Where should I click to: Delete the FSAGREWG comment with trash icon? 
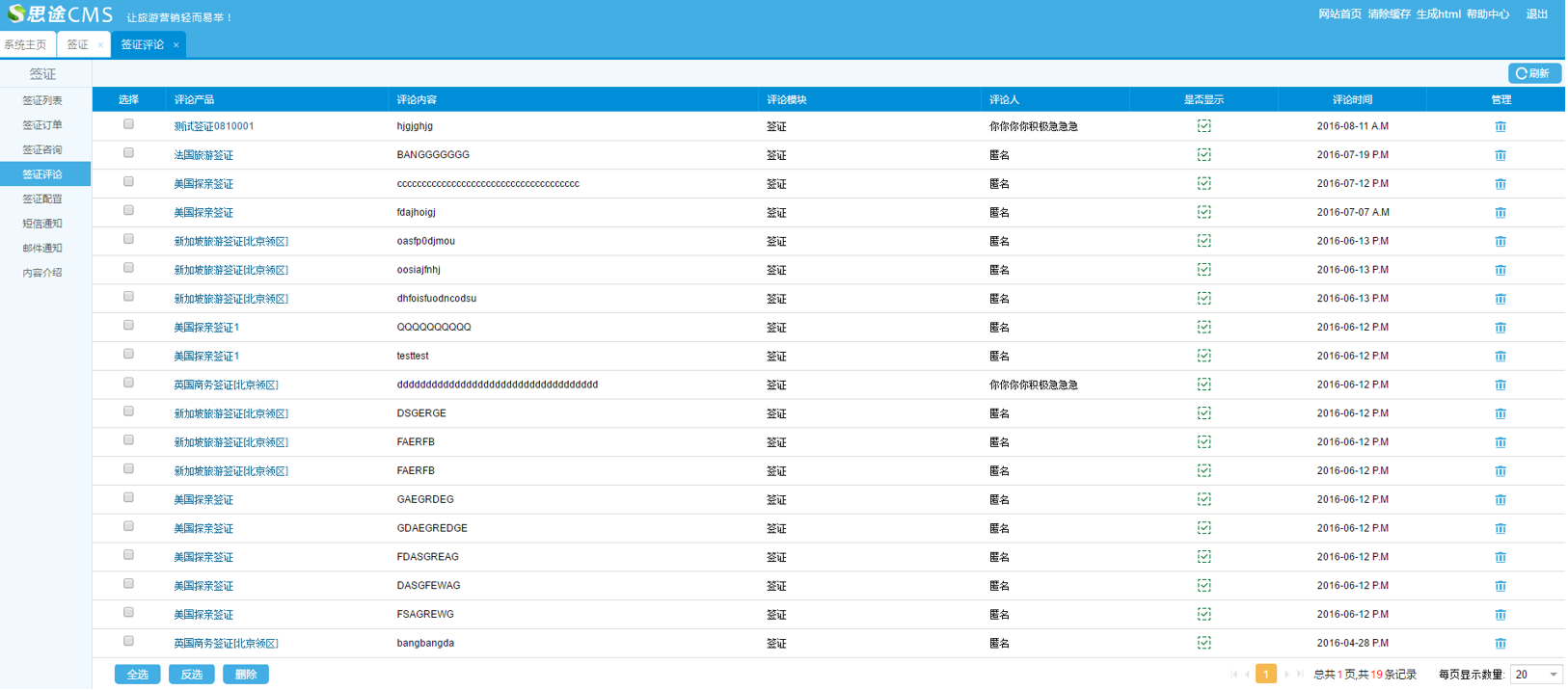1500,615
